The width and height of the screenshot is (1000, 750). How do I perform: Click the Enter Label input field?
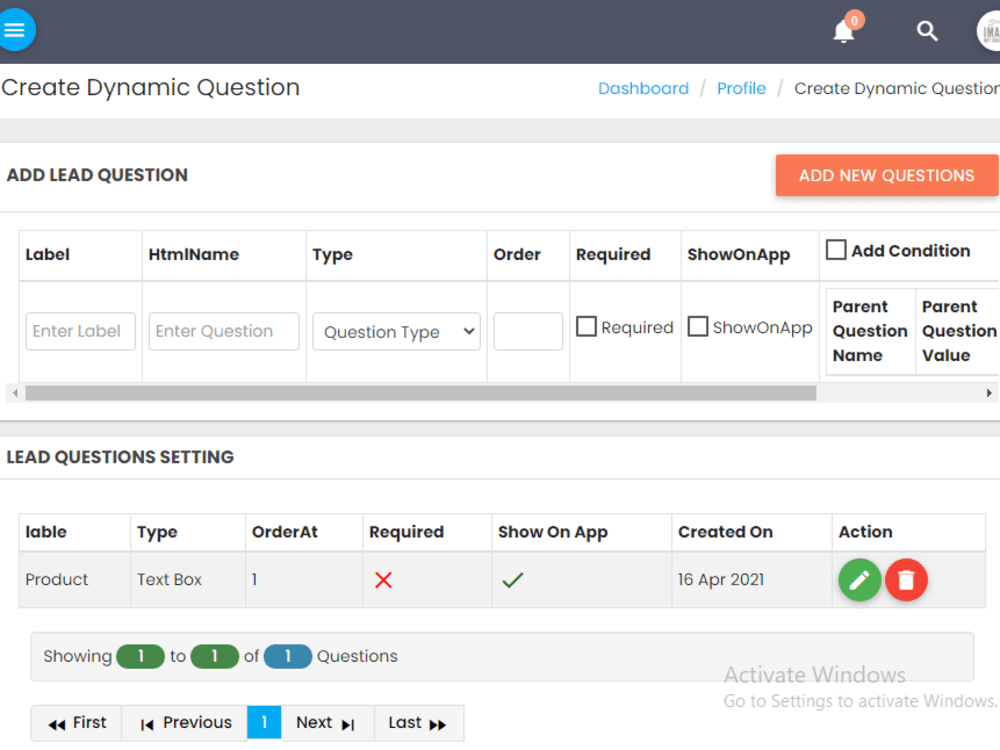[x=80, y=331]
